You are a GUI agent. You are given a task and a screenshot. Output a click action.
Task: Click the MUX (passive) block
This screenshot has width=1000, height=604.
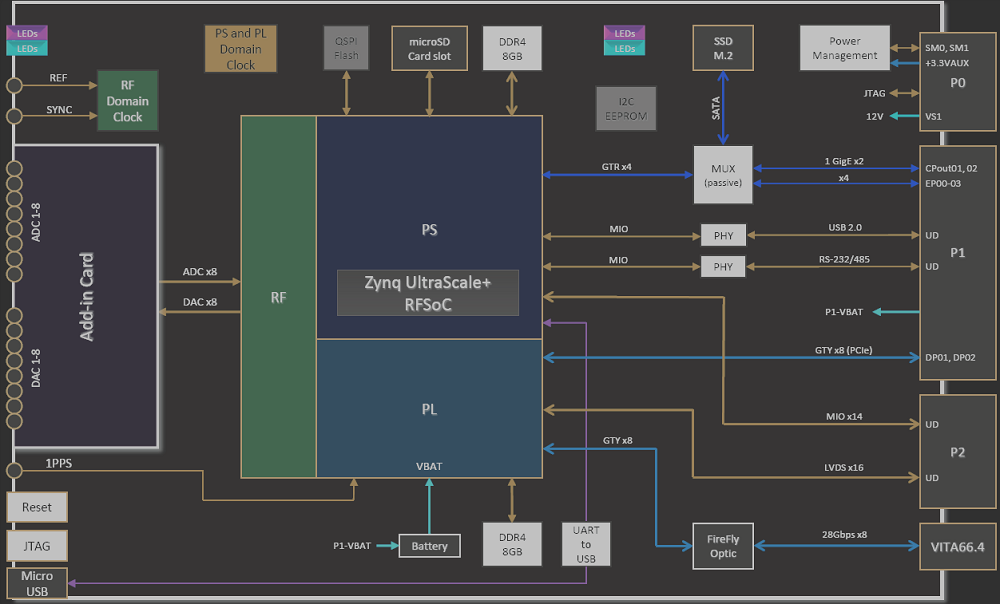tap(723, 175)
